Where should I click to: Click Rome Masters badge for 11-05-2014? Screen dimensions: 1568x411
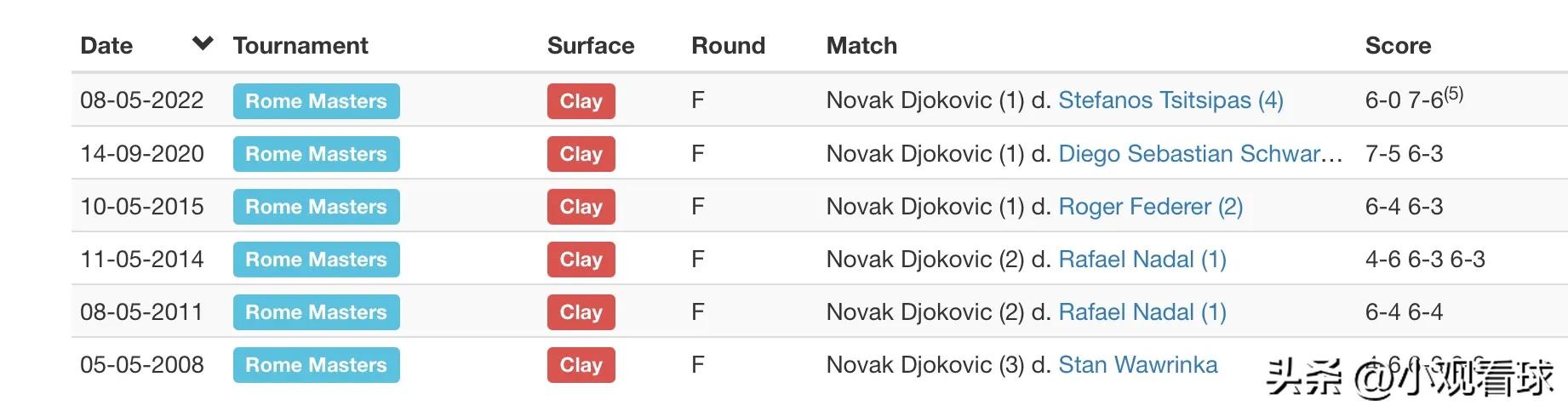[x=316, y=260]
